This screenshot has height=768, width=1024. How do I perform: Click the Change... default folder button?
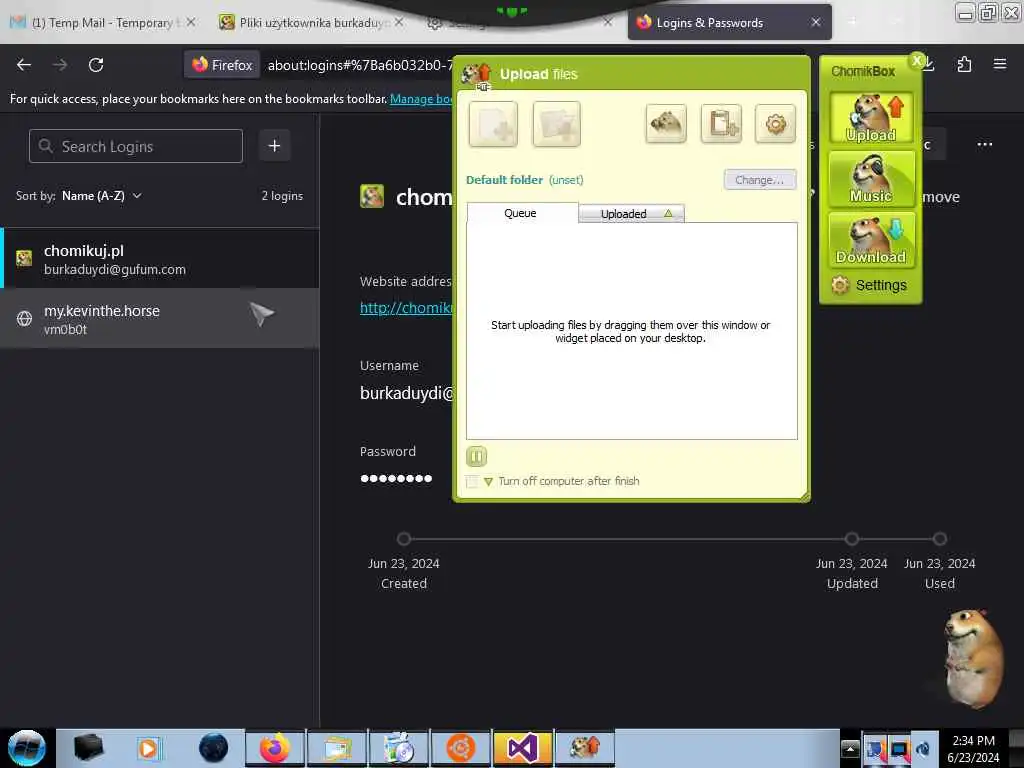coord(760,180)
